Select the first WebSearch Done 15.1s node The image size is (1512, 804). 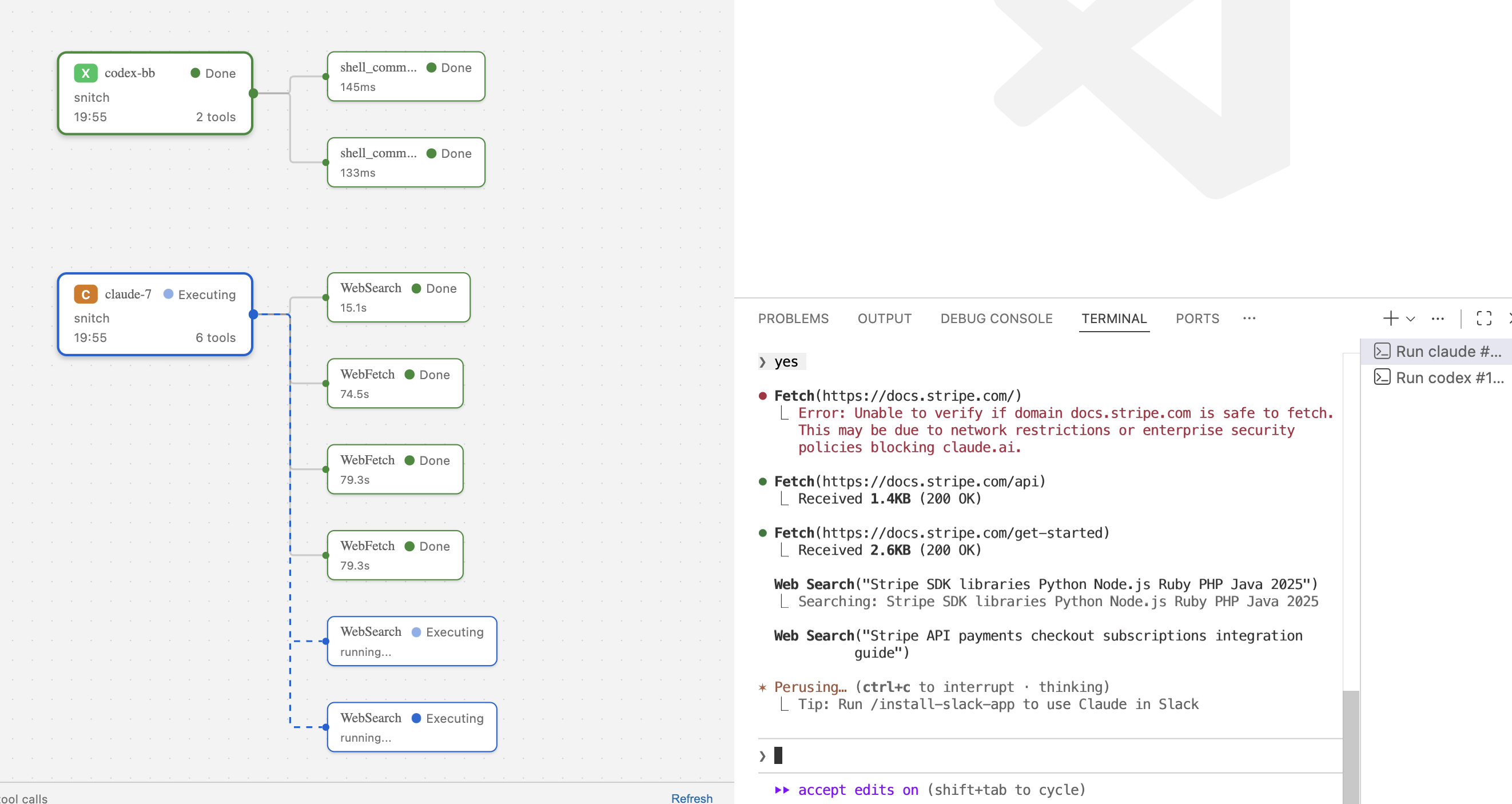[x=399, y=297]
